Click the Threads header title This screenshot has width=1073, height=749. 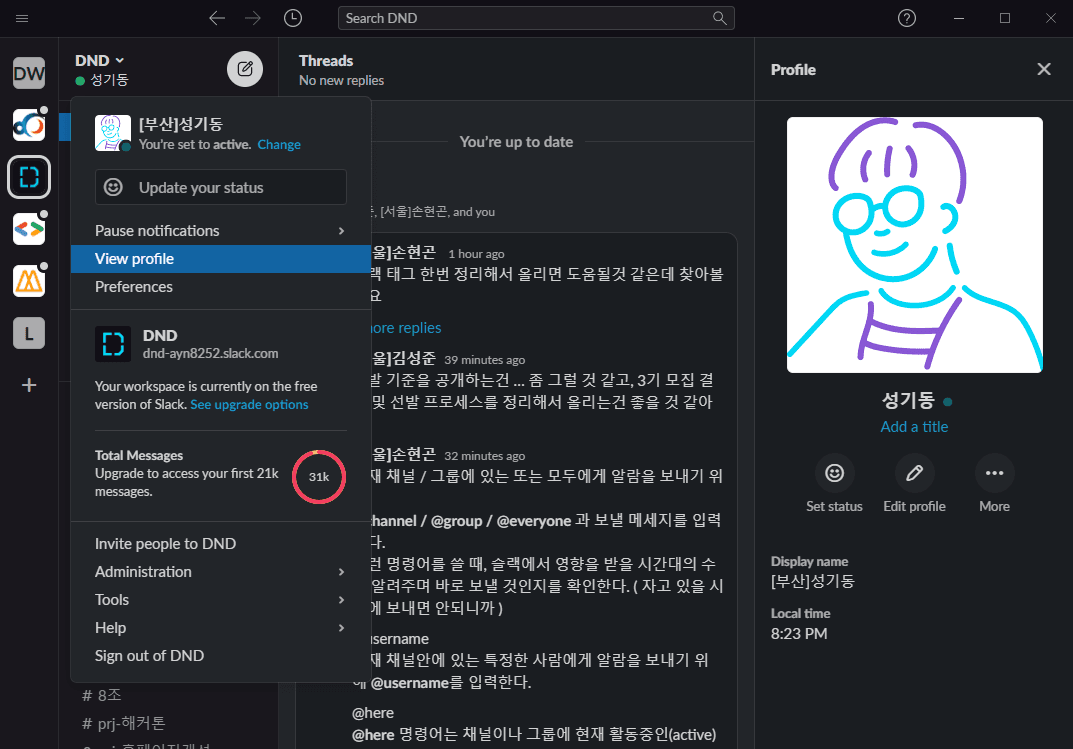(326, 61)
